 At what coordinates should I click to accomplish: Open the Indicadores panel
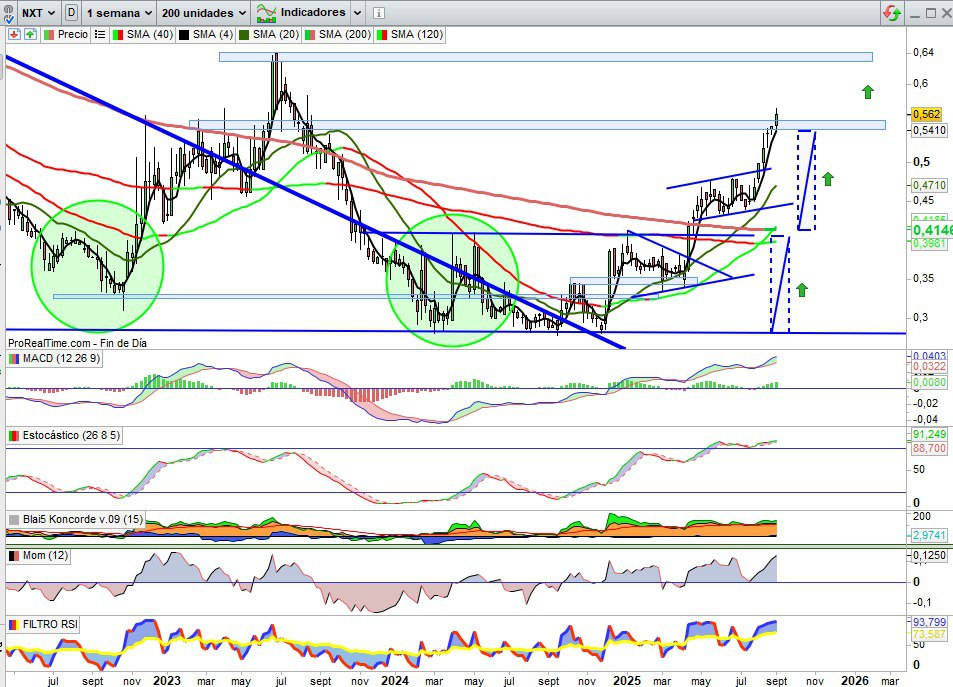pos(301,13)
